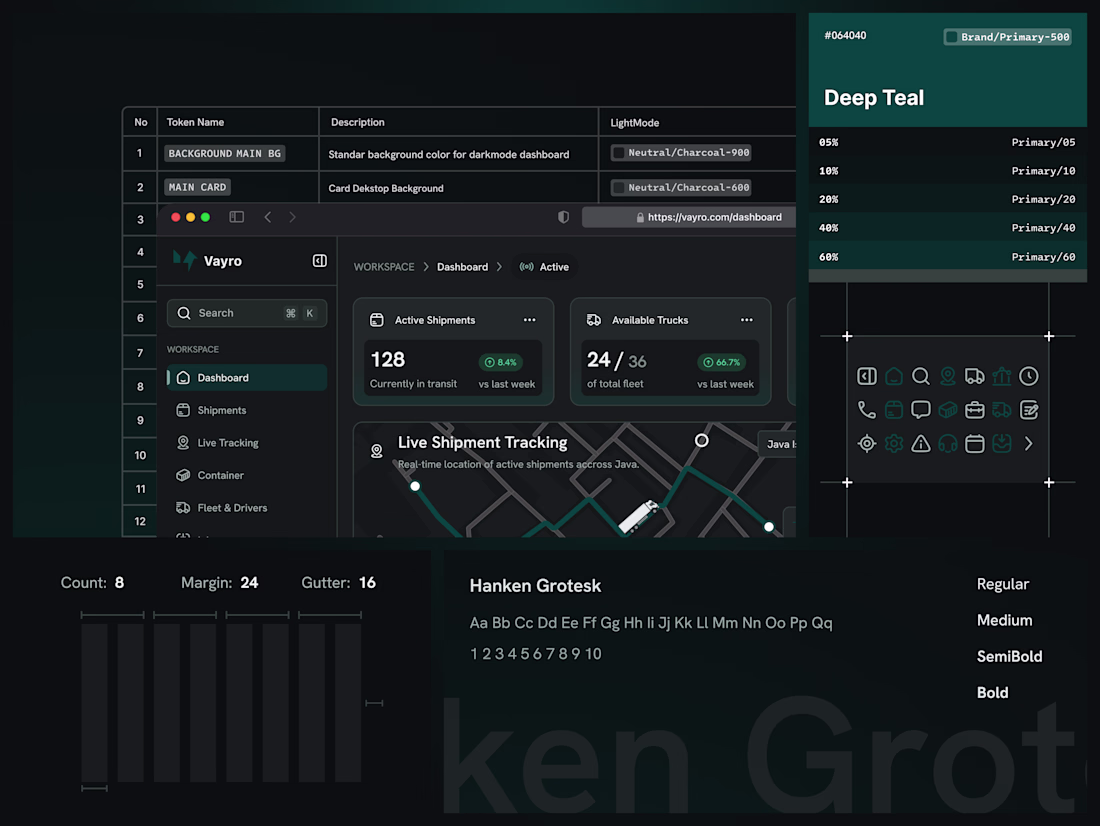The height and width of the screenshot is (826, 1100).
Task: Click the browser forward arrow
Action: [x=293, y=217]
